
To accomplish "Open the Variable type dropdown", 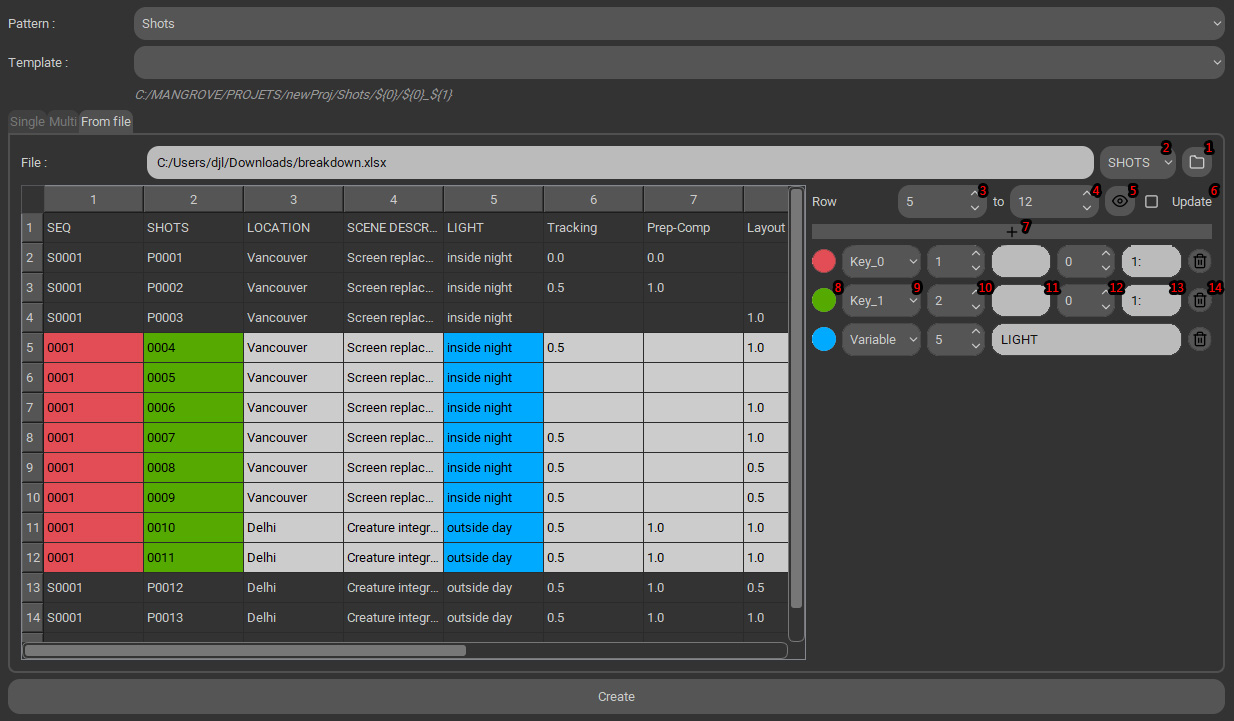I will (x=880, y=339).
